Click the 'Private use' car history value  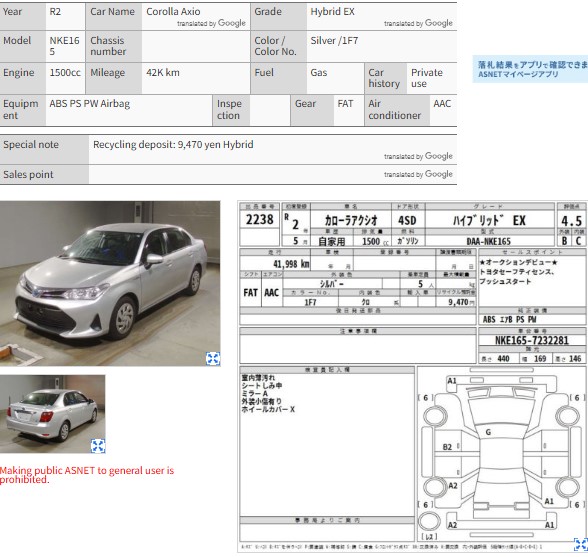(427, 78)
